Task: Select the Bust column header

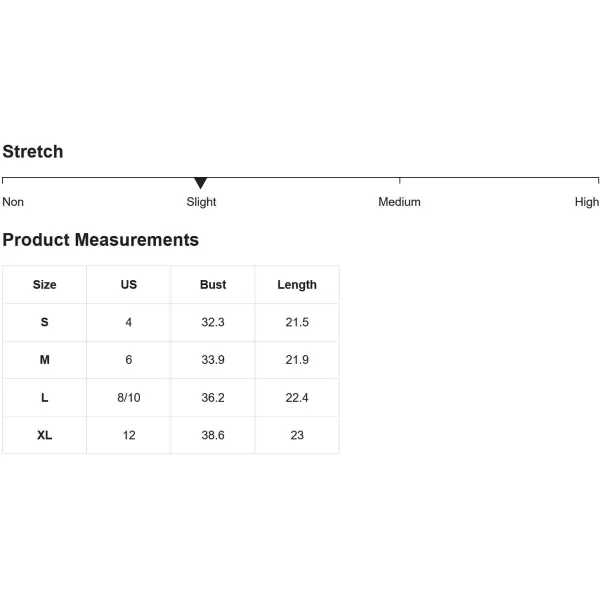Action: (x=213, y=285)
